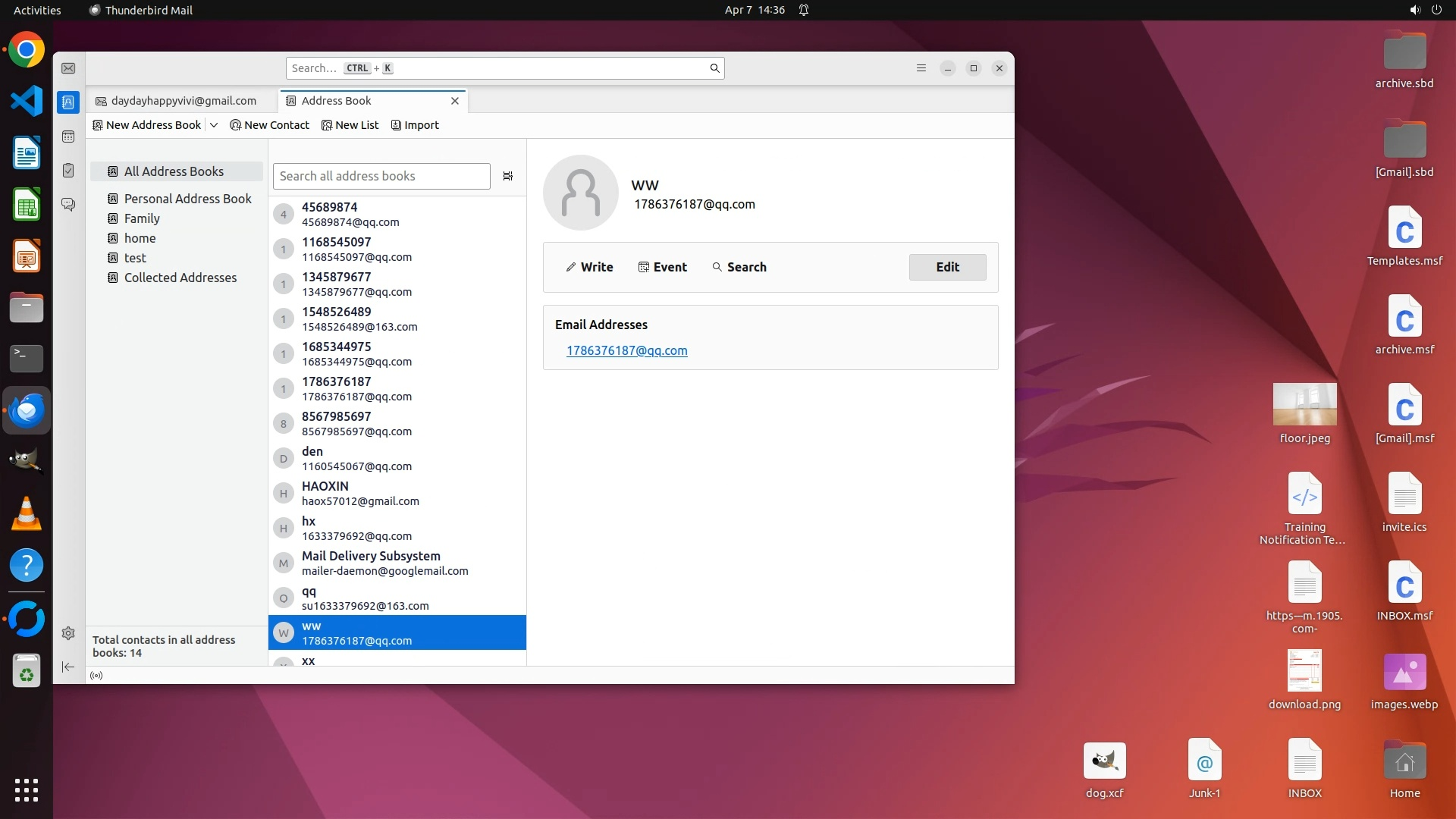Click the Thunderbird app menu hamburger icon
The image size is (1456, 819).
(x=921, y=68)
